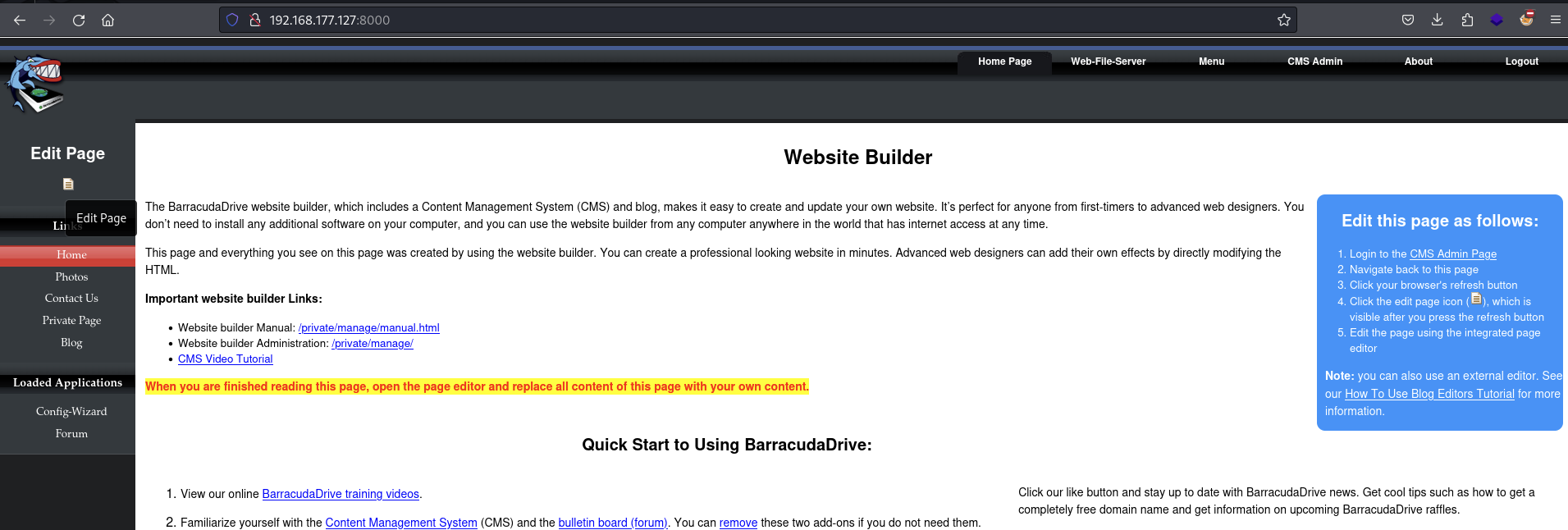Viewport: 1568px width, 530px height.
Task: Open the How To Use Blog Editors Tutorial link
Action: pos(1429,394)
